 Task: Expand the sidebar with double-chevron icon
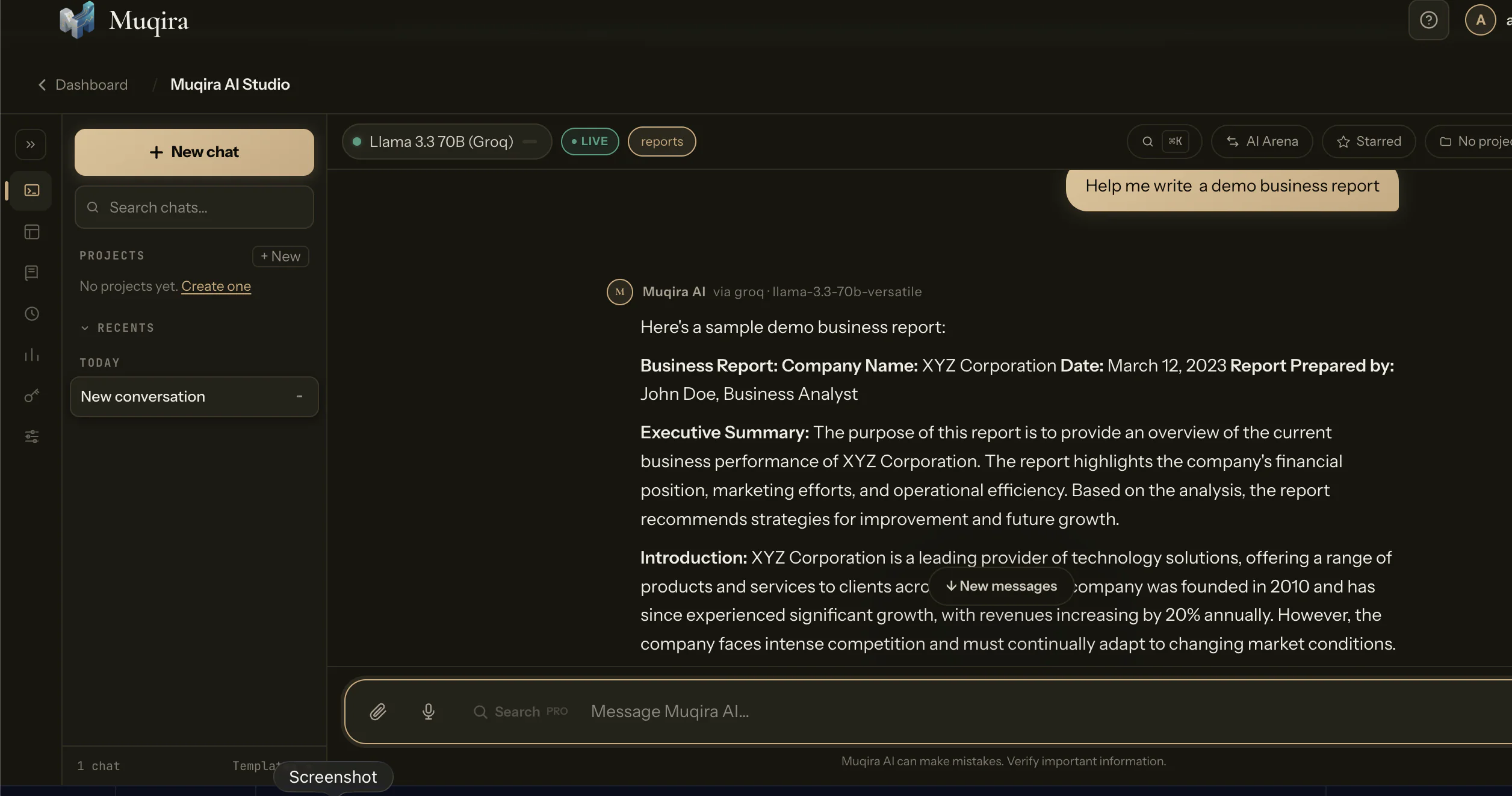[31, 145]
